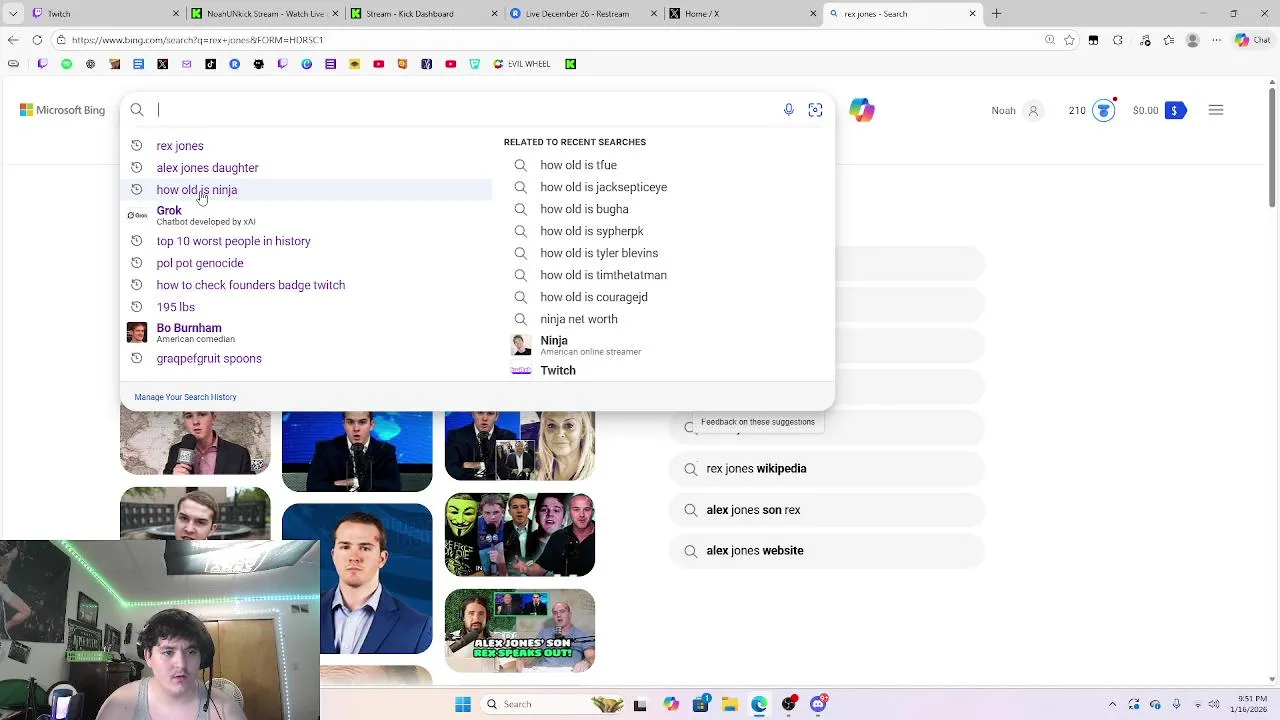Switch to Home / X tab

pos(741,14)
